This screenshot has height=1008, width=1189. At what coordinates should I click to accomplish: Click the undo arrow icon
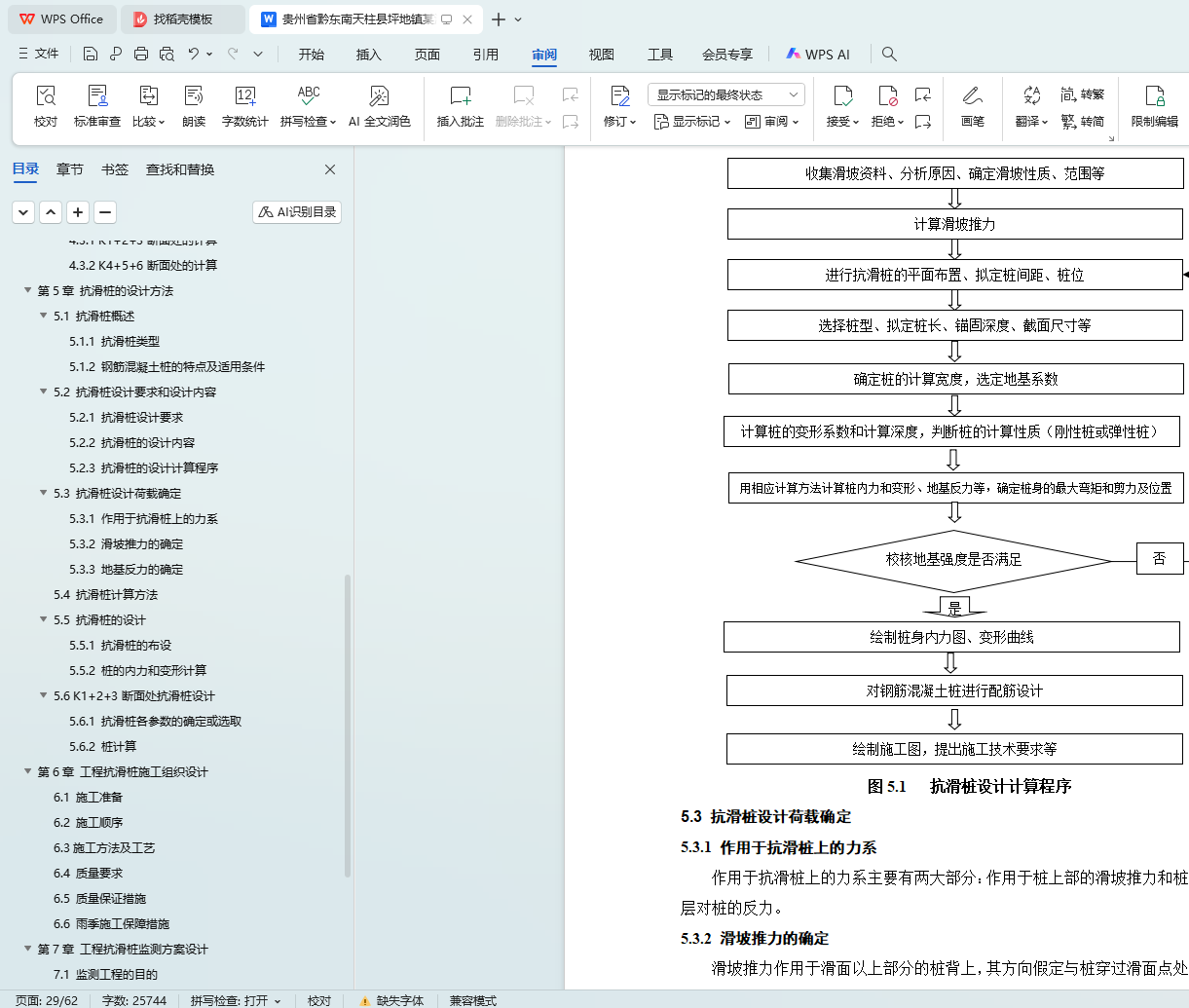[194, 54]
